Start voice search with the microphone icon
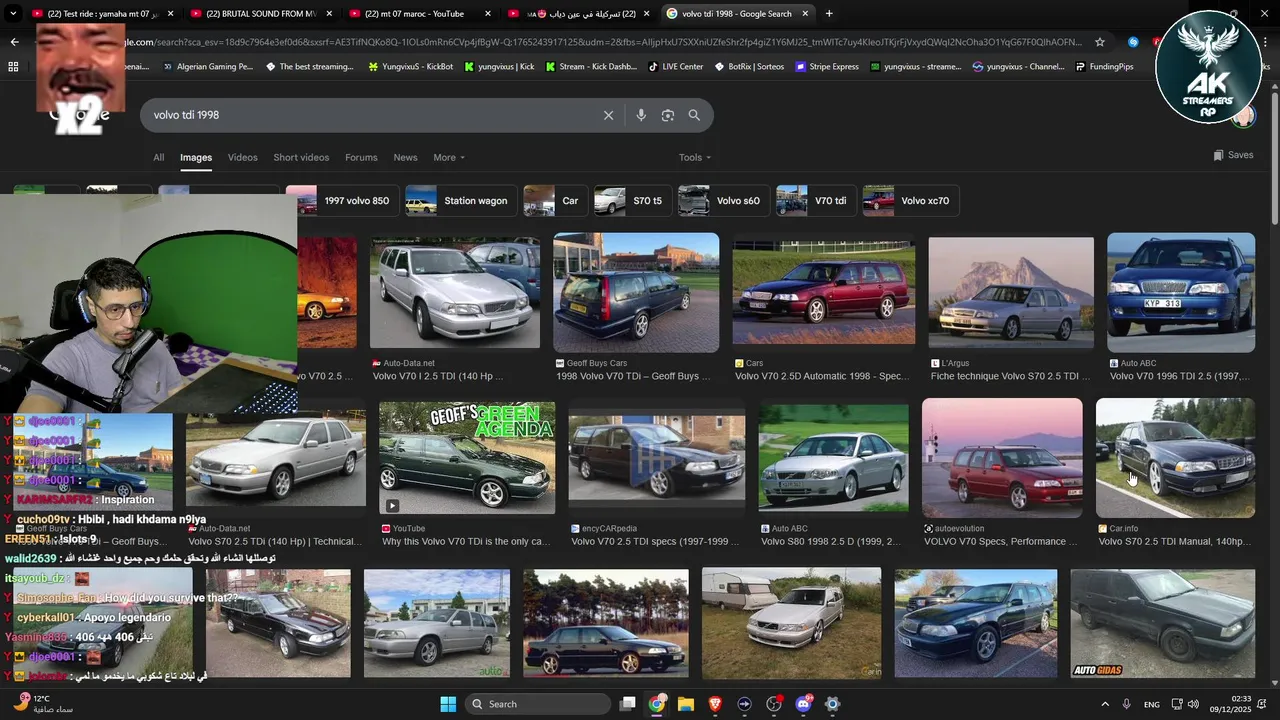The image size is (1280, 720). click(x=641, y=115)
